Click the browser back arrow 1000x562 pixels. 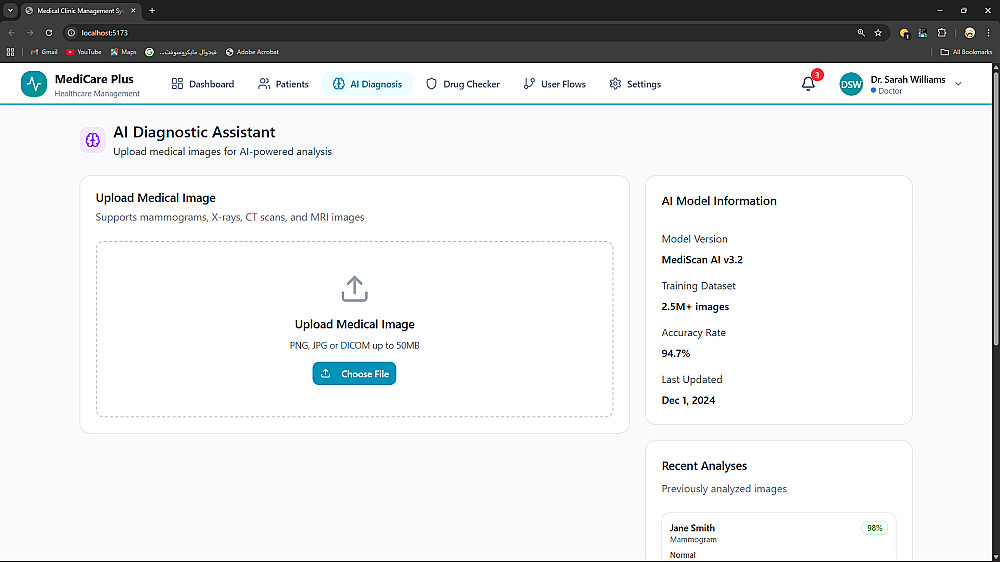(x=11, y=33)
